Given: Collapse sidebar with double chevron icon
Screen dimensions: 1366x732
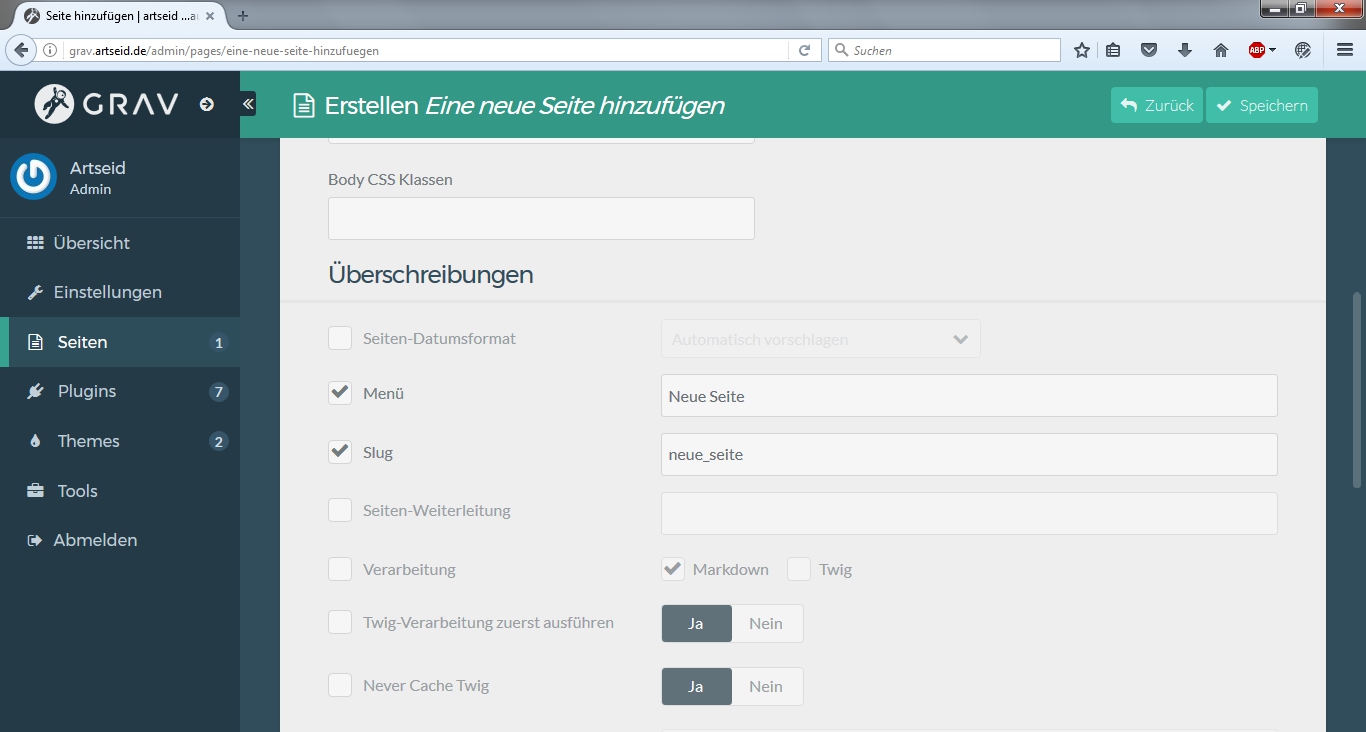Looking at the screenshot, I should pyautogui.click(x=248, y=104).
